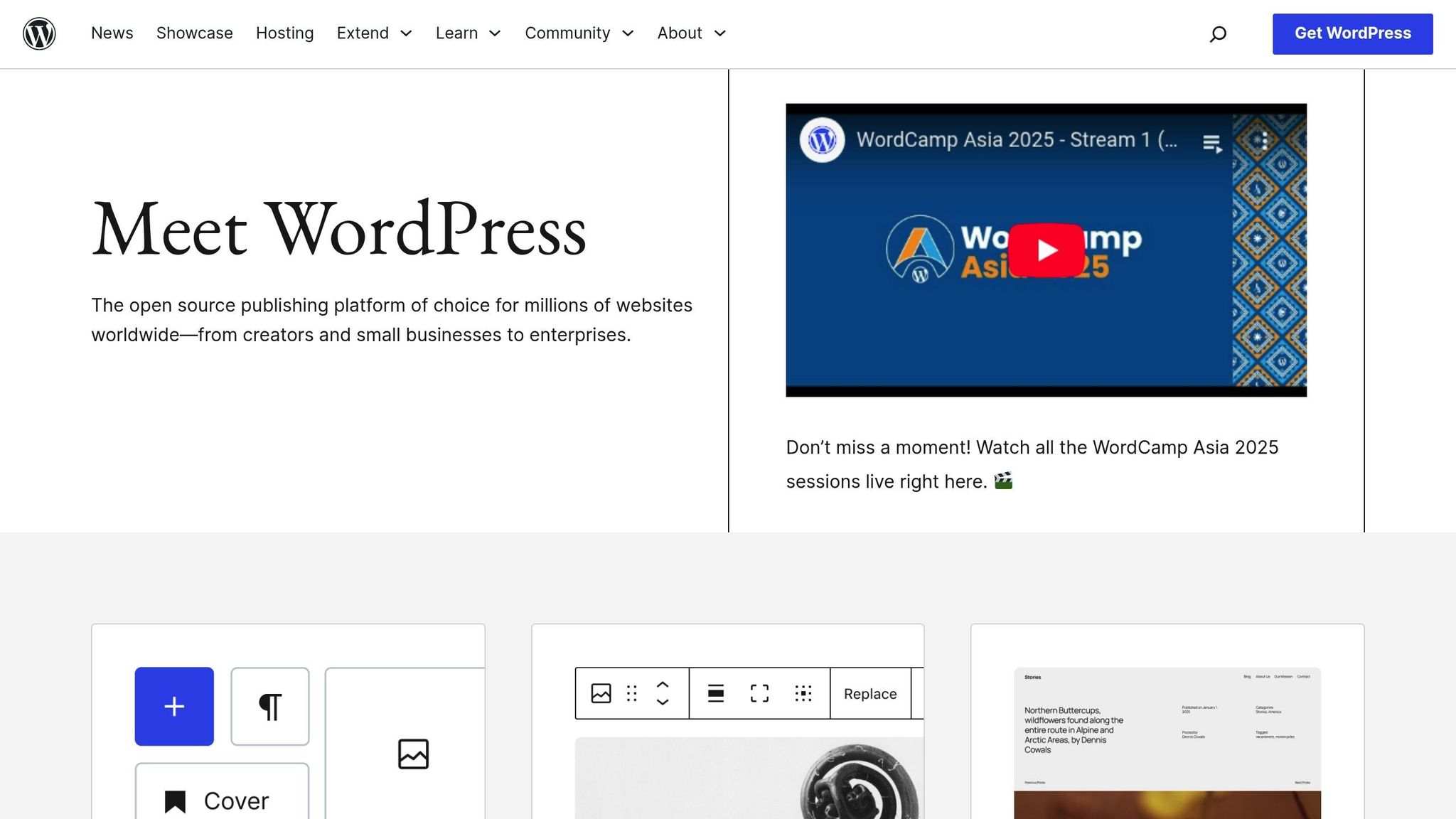Viewport: 1456px width, 819px height.
Task: Click the image block icon in the toolbar
Action: coord(599,693)
